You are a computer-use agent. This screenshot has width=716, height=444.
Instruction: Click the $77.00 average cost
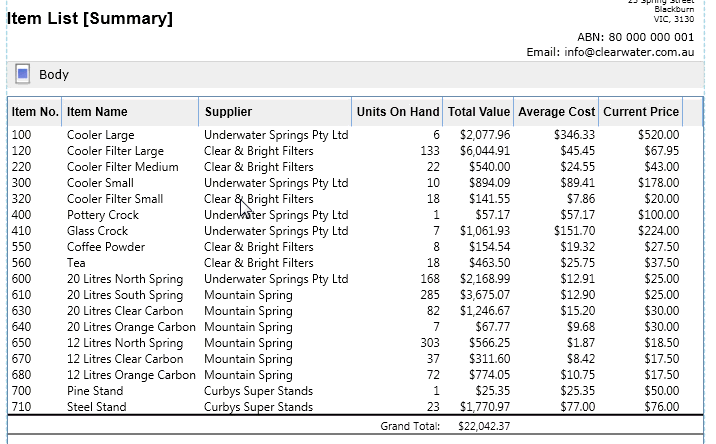click(x=578, y=407)
